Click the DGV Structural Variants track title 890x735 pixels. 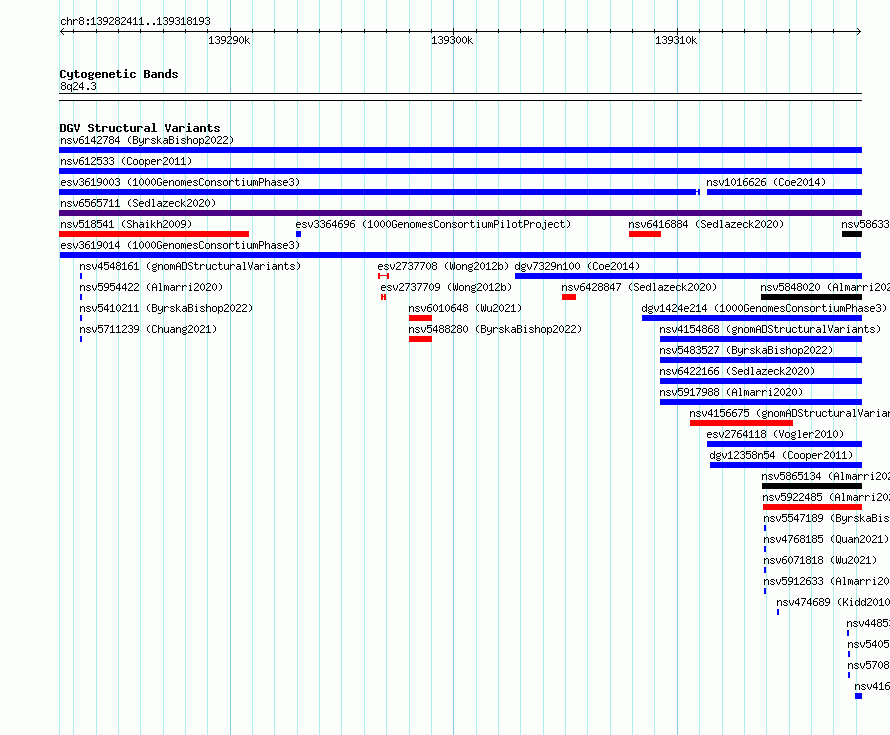pyautogui.click(x=140, y=128)
